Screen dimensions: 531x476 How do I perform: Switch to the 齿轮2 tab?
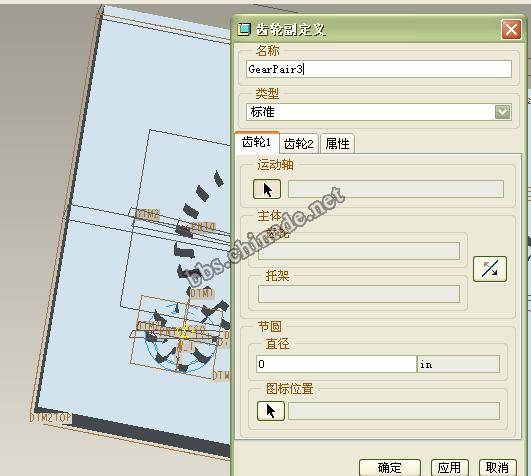[x=299, y=144]
